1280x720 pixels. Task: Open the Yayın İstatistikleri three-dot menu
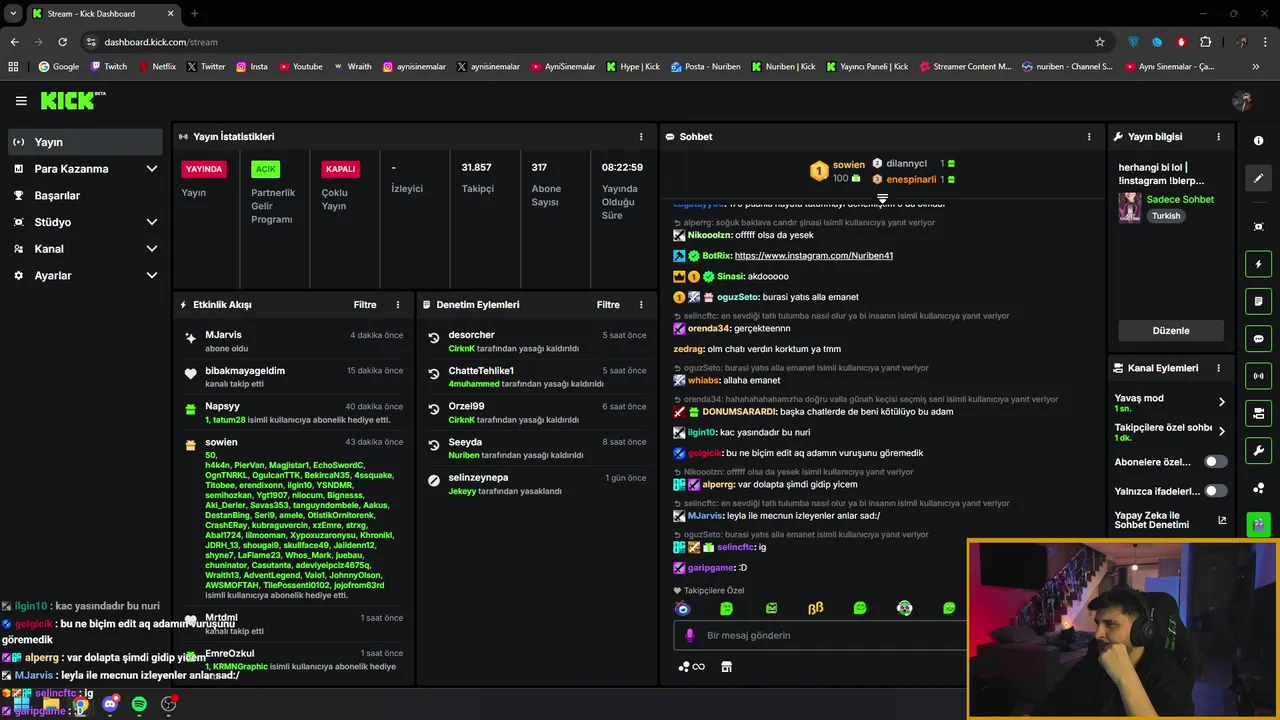click(x=641, y=137)
